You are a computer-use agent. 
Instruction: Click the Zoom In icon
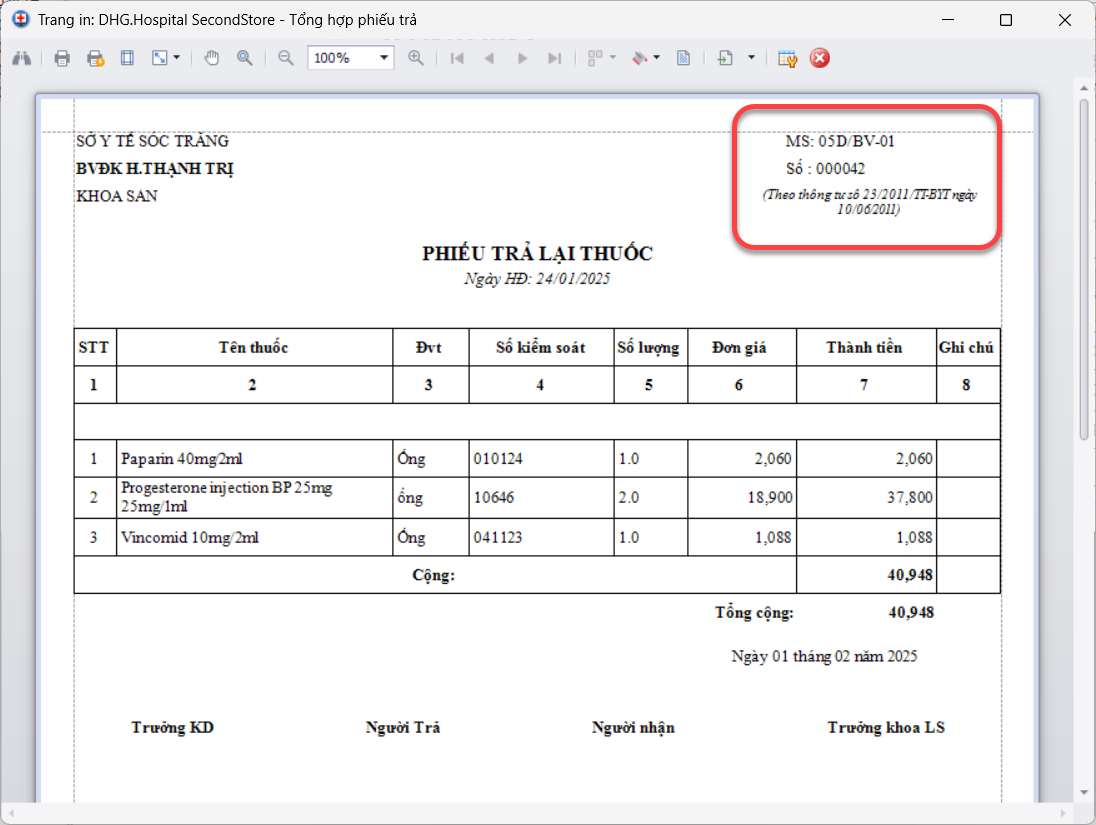pos(416,58)
